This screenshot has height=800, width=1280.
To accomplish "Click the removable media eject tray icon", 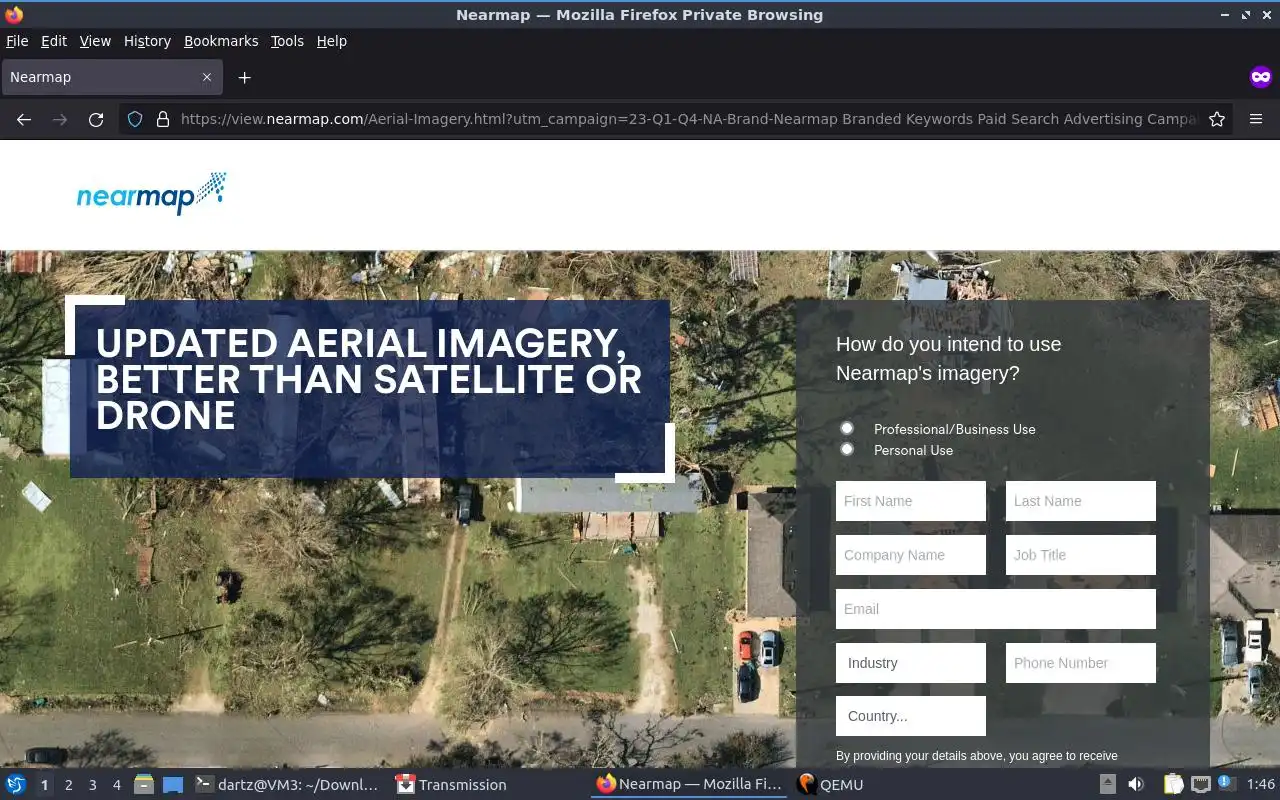I will (x=1108, y=785).
